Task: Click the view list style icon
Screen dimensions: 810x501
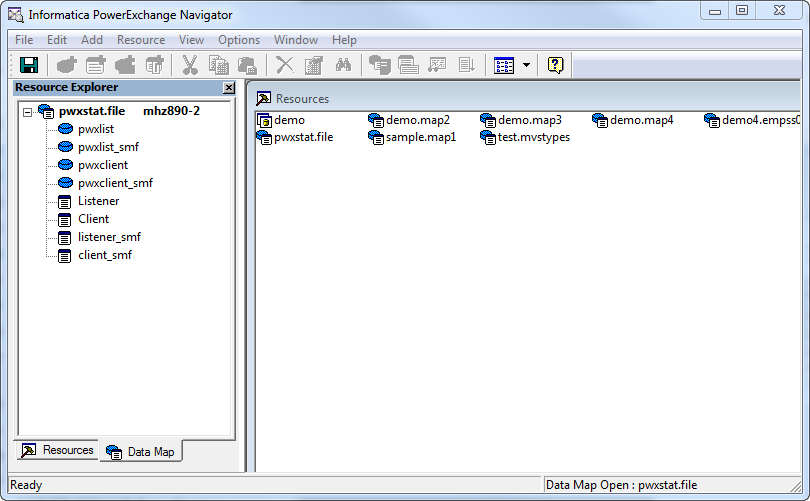Action: click(504, 65)
